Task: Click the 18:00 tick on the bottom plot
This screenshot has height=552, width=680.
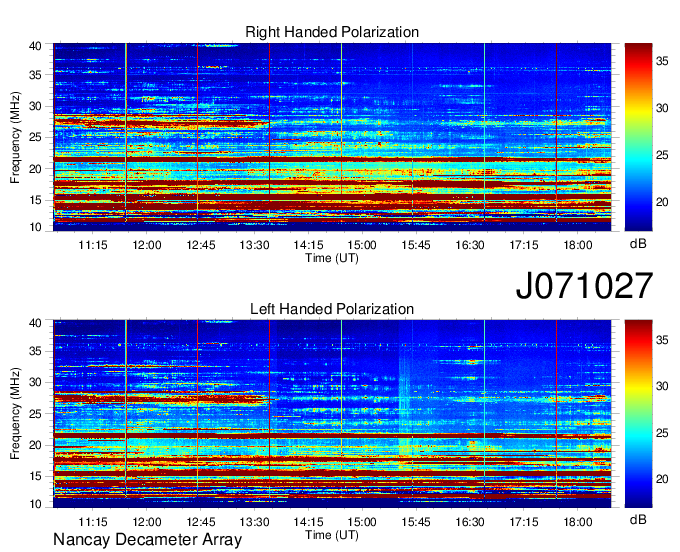Action: pyautogui.click(x=578, y=522)
